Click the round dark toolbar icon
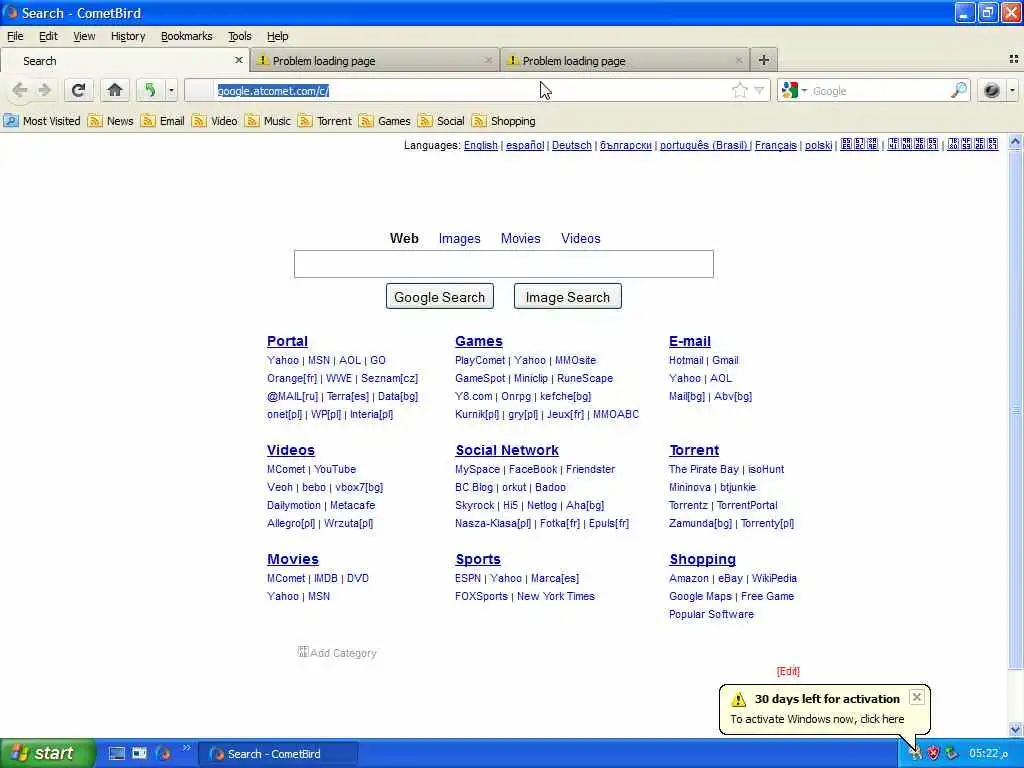1024x768 pixels. point(991,90)
